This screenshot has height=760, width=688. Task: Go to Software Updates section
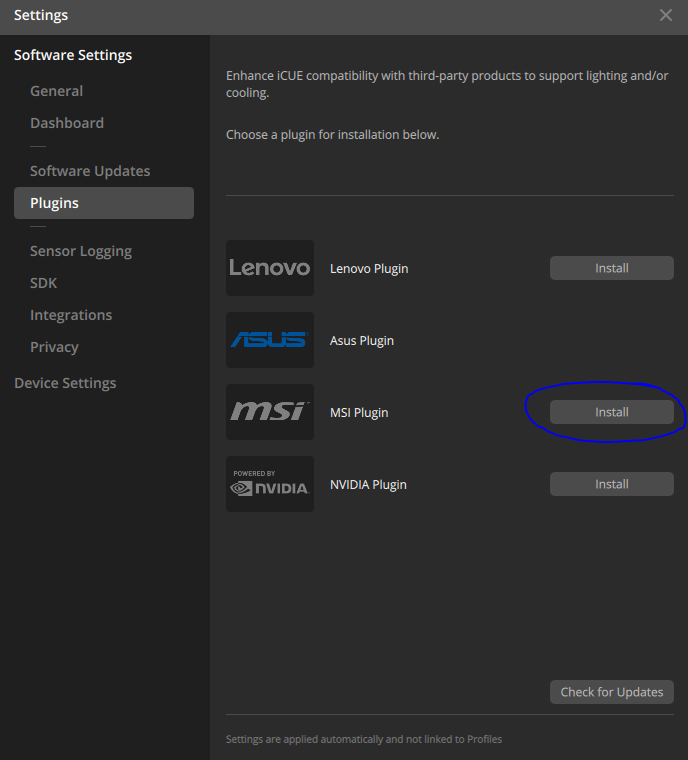point(90,171)
